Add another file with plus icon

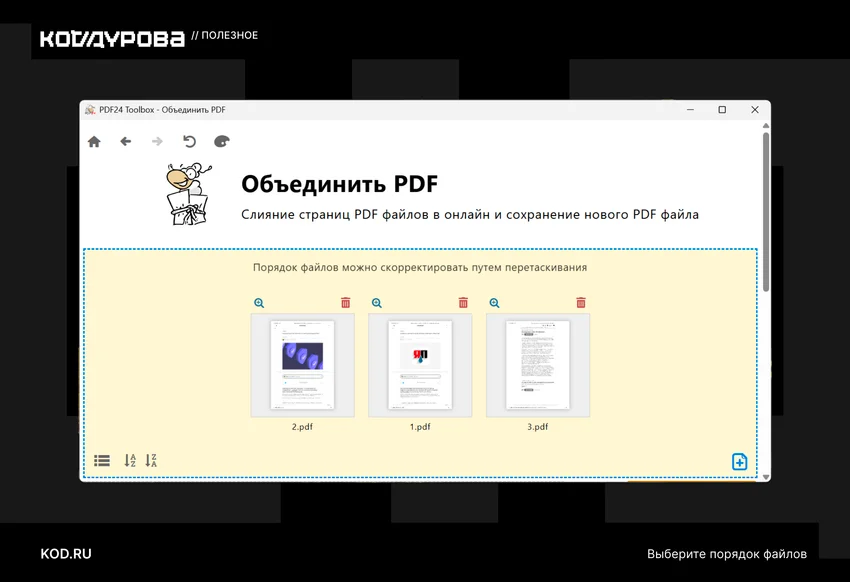coord(739,462)
